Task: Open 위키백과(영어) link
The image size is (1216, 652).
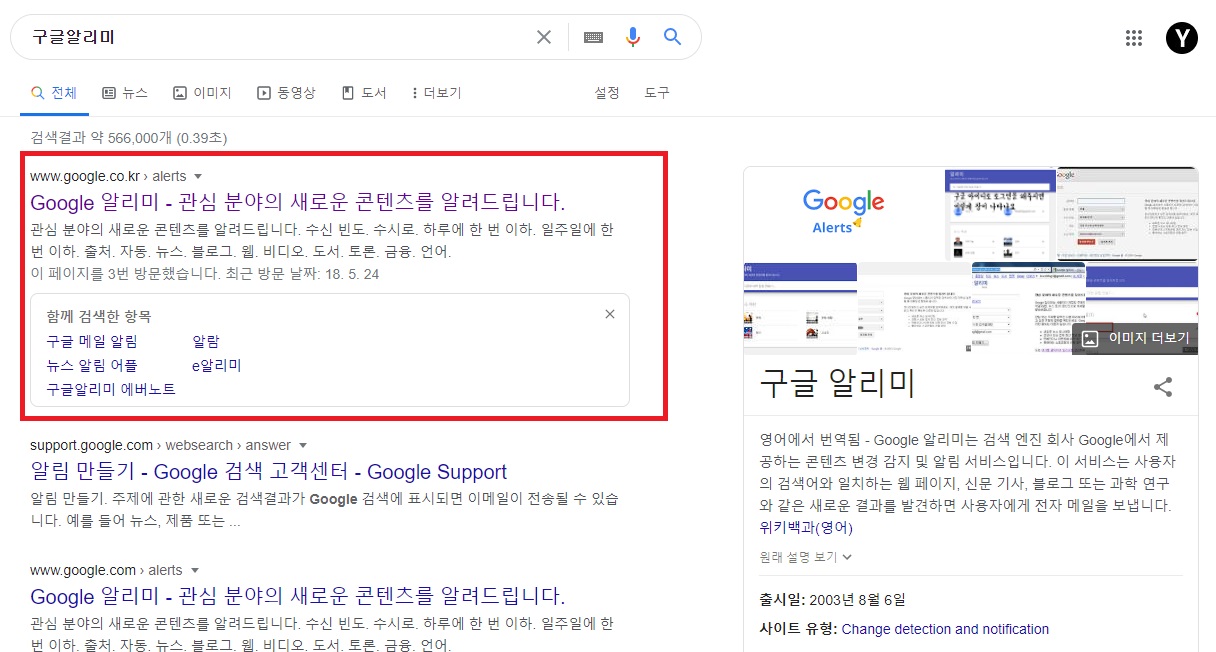Action: (806, 528)
